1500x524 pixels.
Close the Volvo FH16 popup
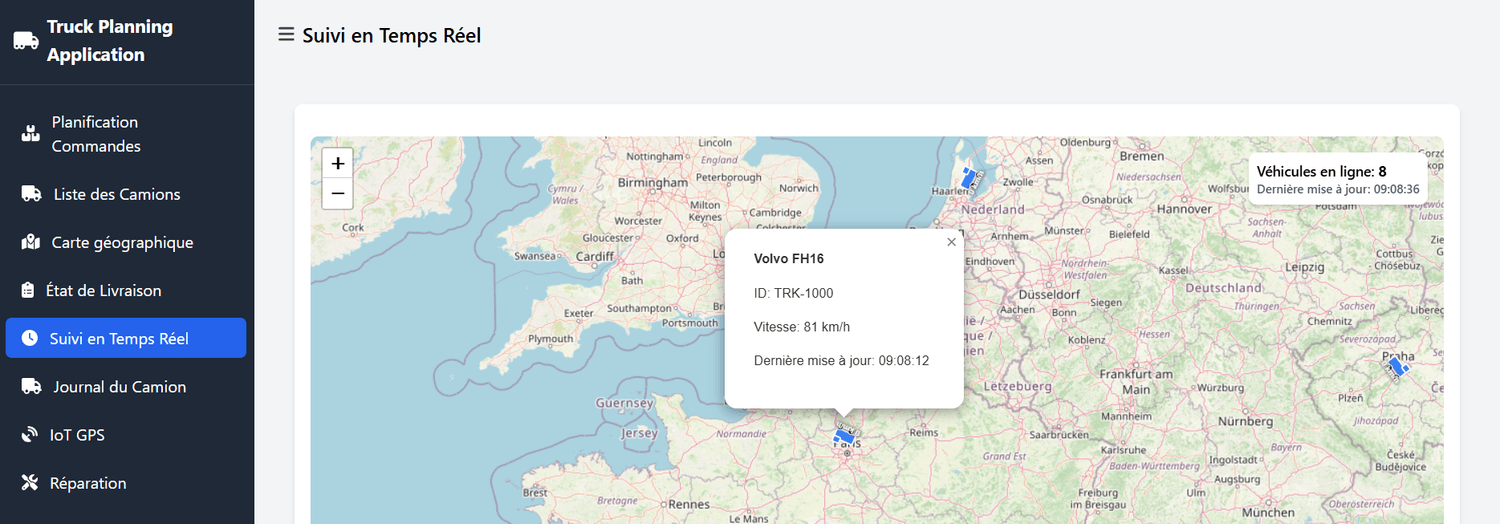click(951, 242)
